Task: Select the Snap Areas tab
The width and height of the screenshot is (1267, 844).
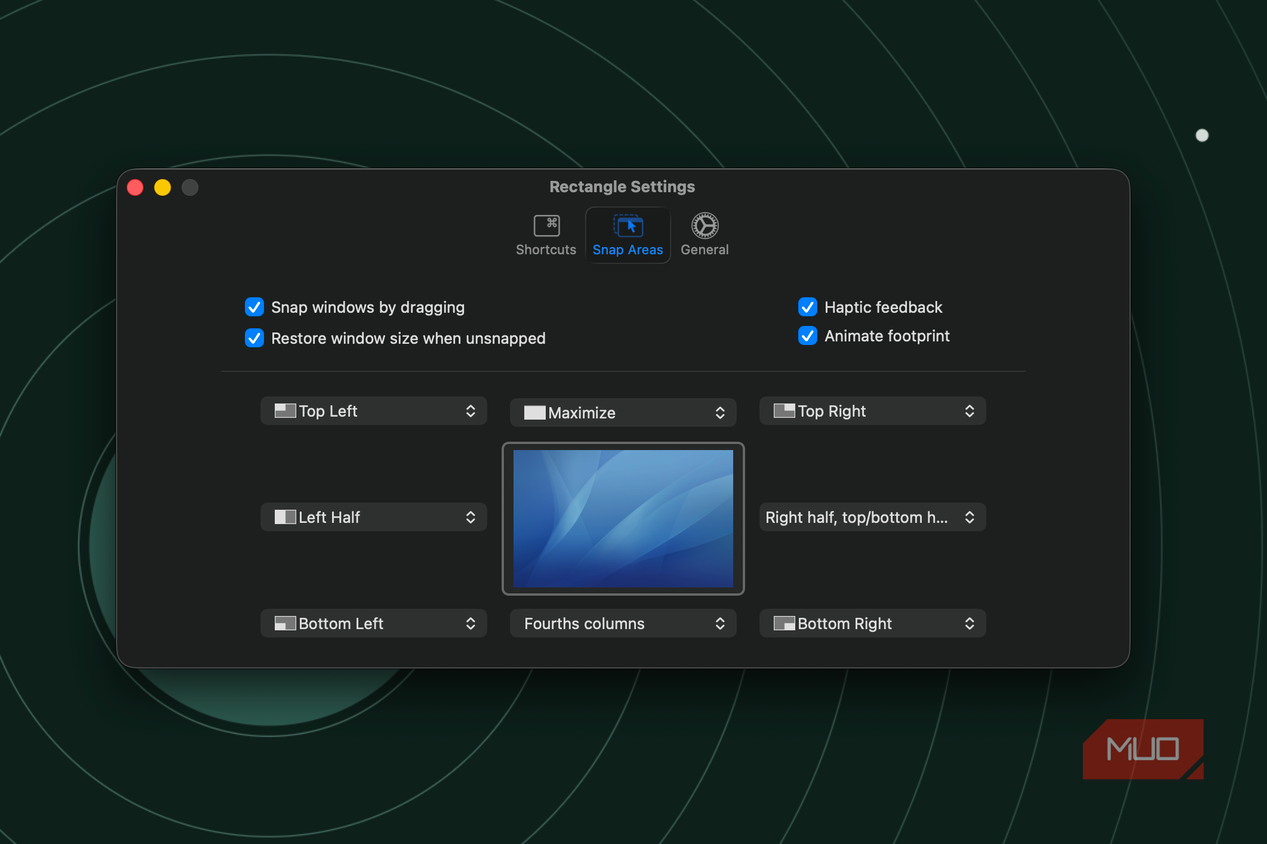Action: (x=628, y=236)
